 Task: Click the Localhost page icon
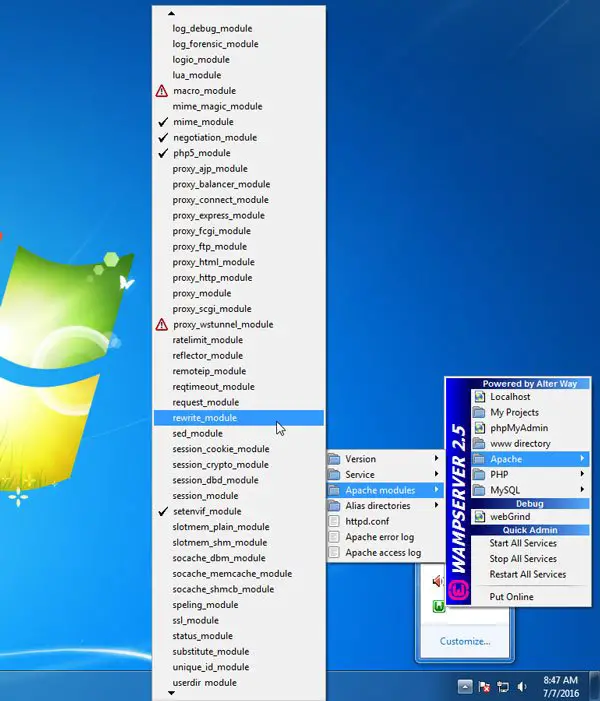pos(479,397)
